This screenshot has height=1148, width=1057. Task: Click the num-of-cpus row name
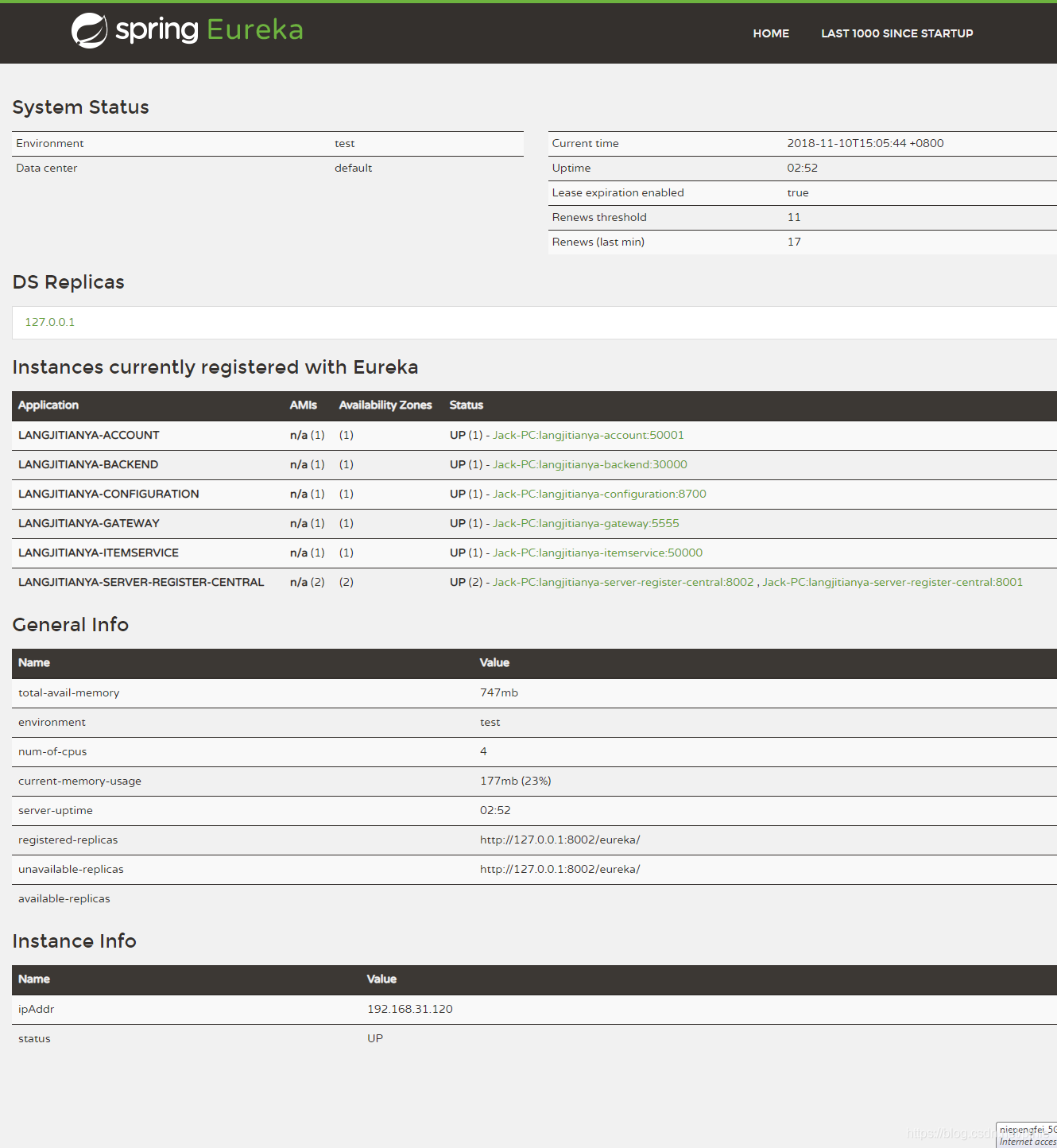point(52,751)
